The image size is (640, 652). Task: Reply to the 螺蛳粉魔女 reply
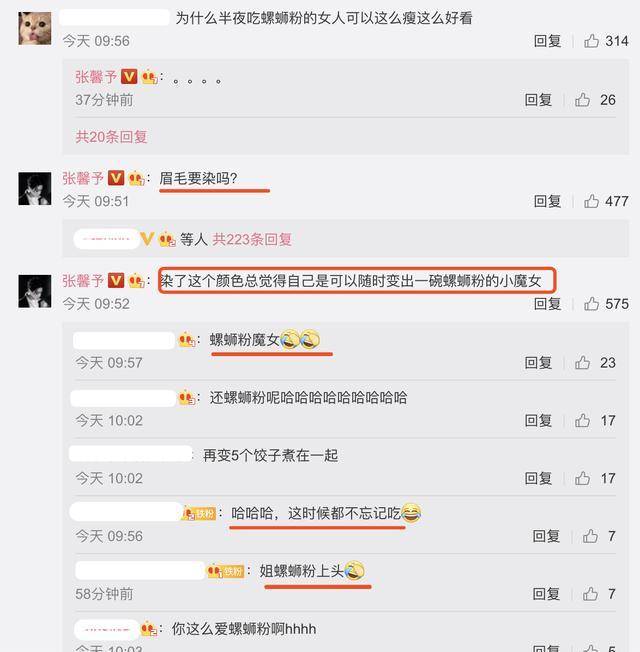tap(538, 363)
